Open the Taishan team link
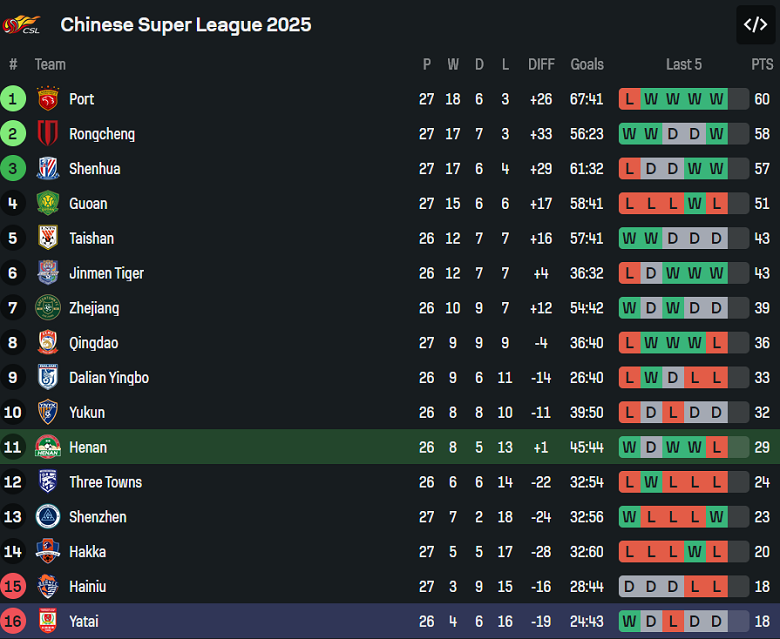The height and width of the screenshot is (639, 780). click(x=91, y=238)
